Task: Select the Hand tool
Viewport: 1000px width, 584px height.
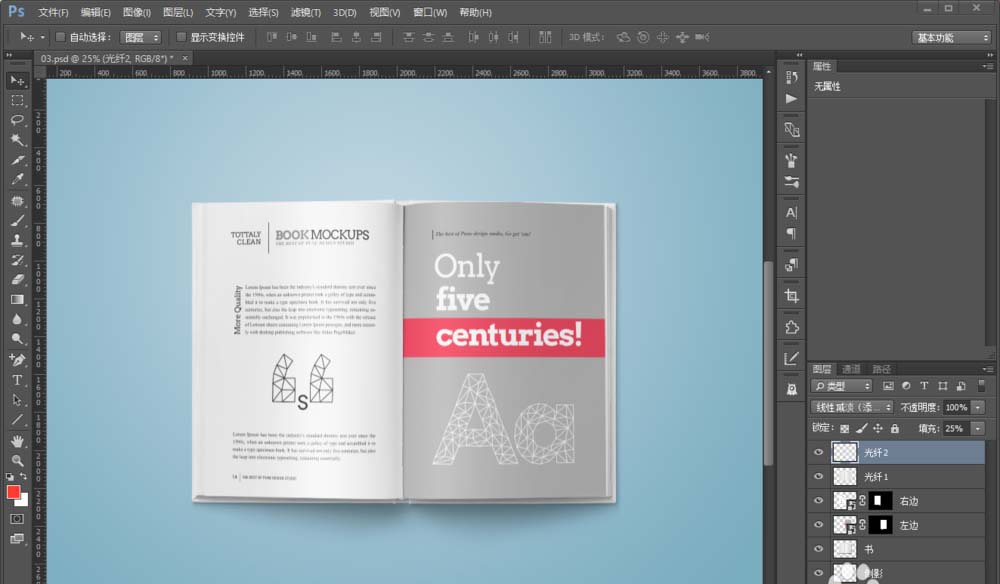Action: pos(18,441)
